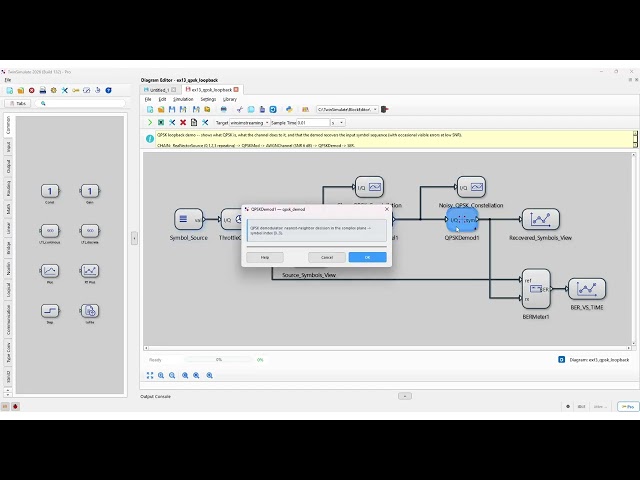The width and height of the screenshot is (640, 480).
Task: Click the print icon in the diagram toolbar
Action: (223, 109)
